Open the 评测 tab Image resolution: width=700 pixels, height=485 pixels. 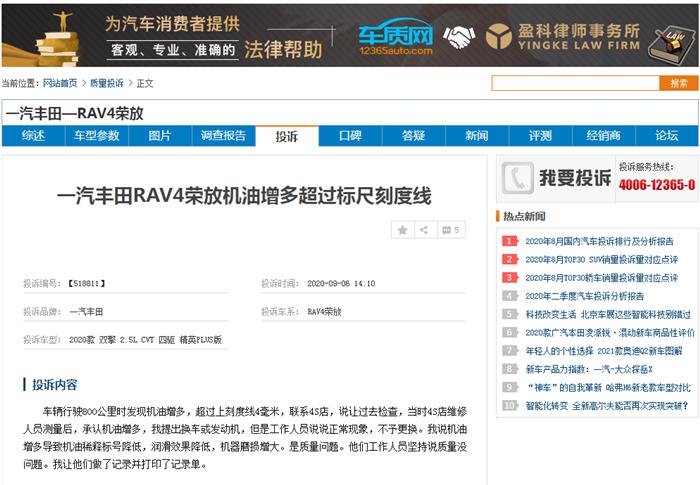pos(541,136)
